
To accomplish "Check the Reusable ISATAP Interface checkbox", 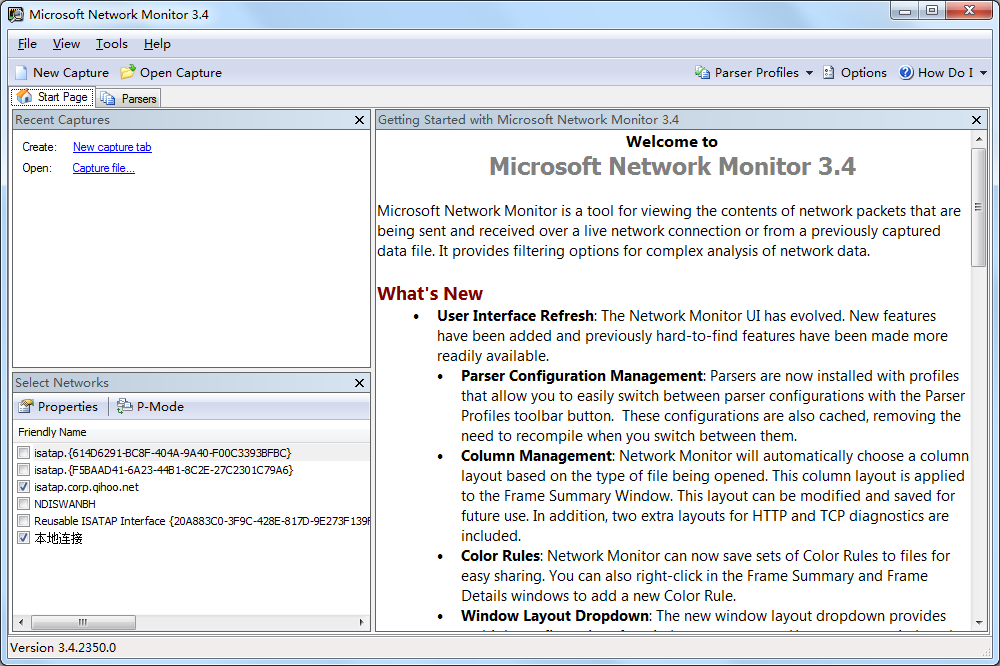I will [x=24, y=521].
